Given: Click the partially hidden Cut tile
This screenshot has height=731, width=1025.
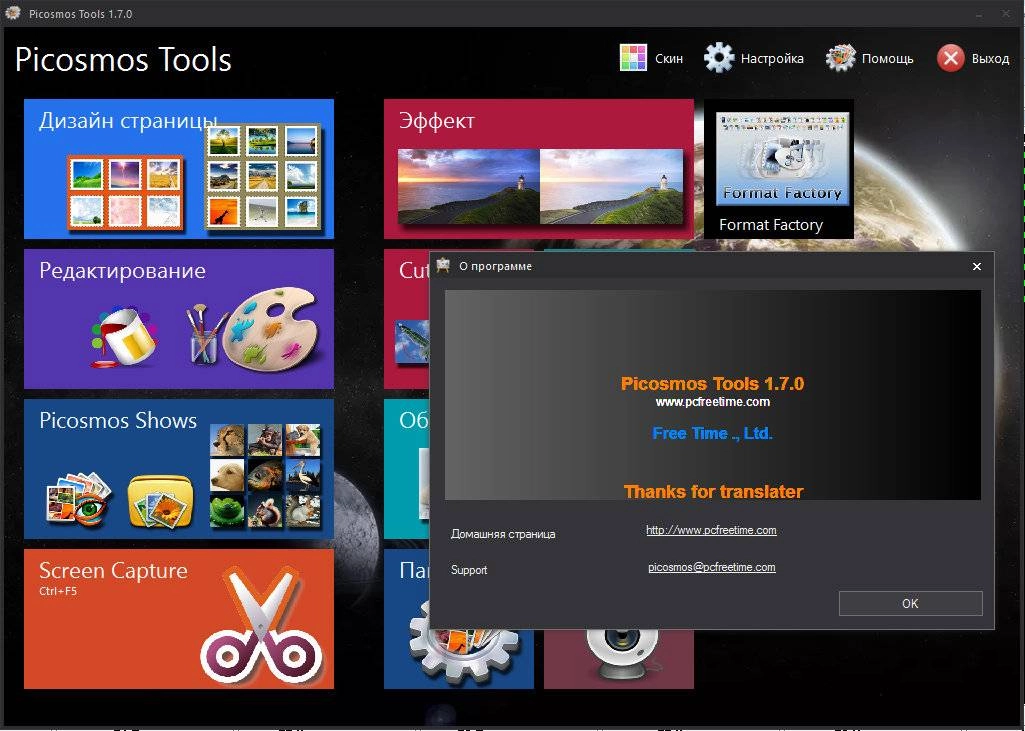Looking at the screenshot, I should 407,318.
